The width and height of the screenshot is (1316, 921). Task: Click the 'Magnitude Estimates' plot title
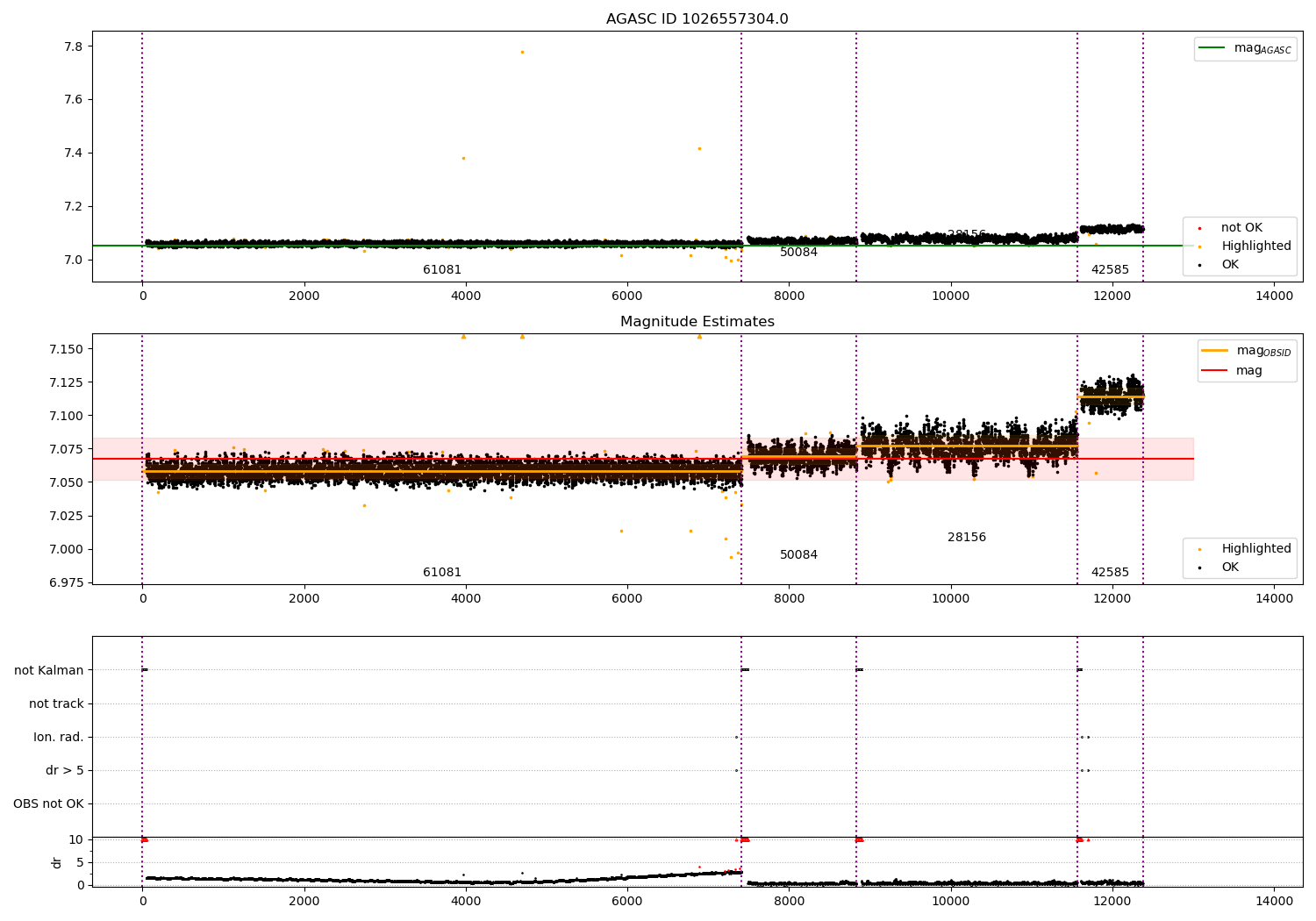click(697, 322)
